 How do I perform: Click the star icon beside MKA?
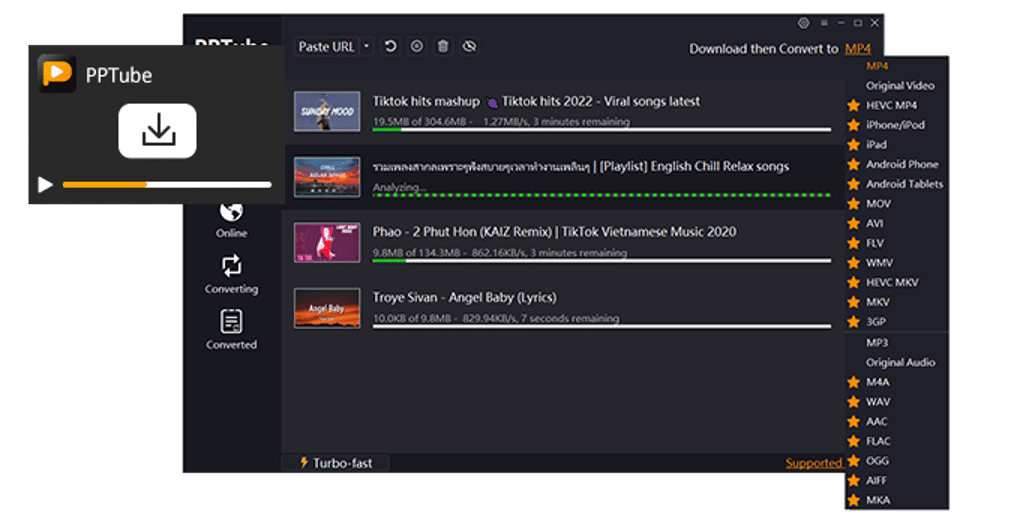854,501
